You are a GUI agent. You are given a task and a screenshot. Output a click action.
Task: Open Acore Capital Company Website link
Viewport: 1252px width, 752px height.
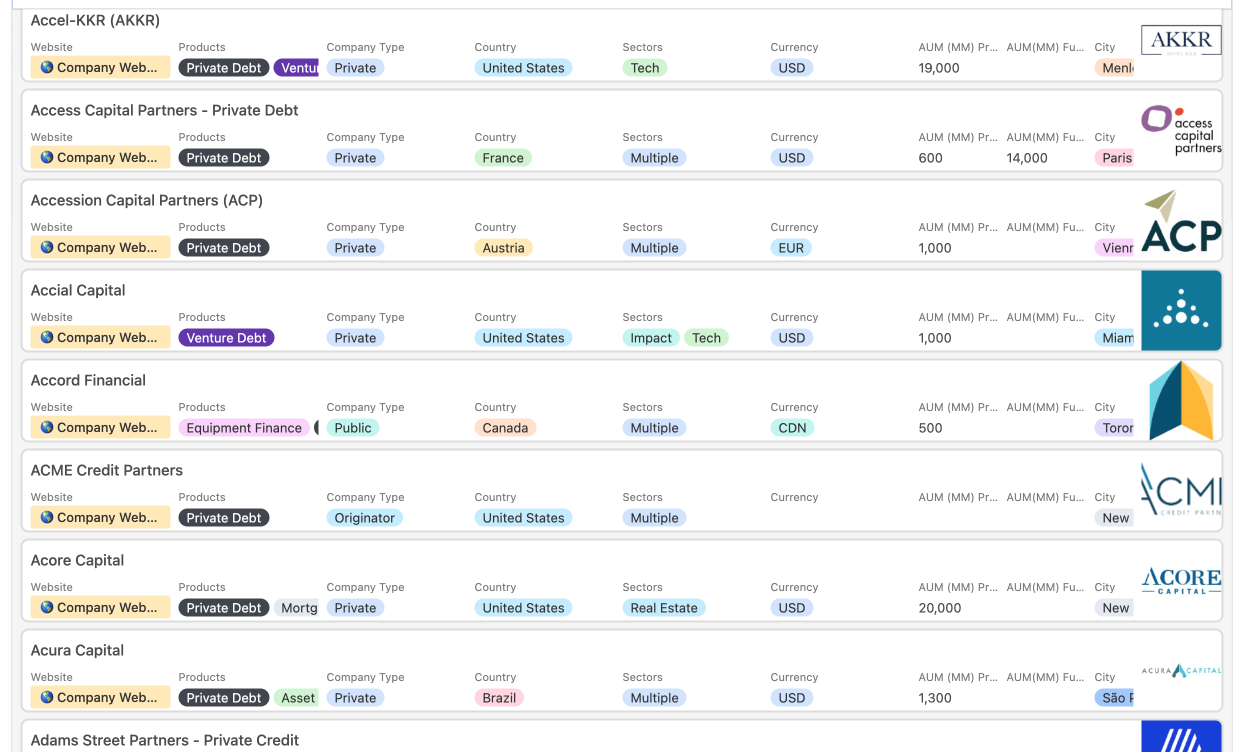[x=100, y=608]
